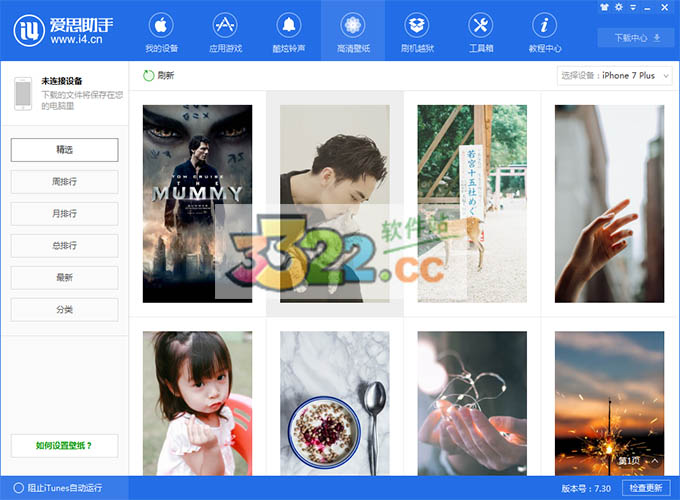The image size is (680, 500).
Task: Click the unconnected device phone icon
Action: [x=23, y=94]
